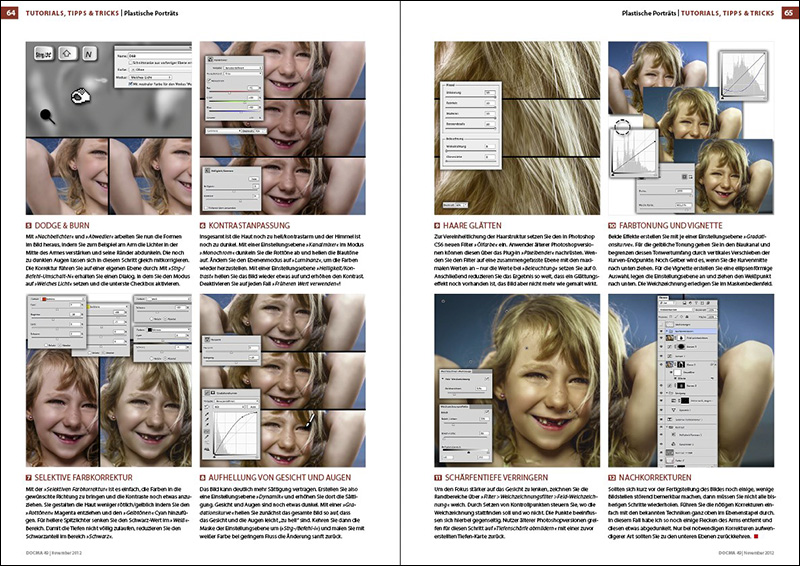This screenshot has height=566, width=800.
Task: Click the Burn tool hand cursor icon
Action: click(80, 95)
